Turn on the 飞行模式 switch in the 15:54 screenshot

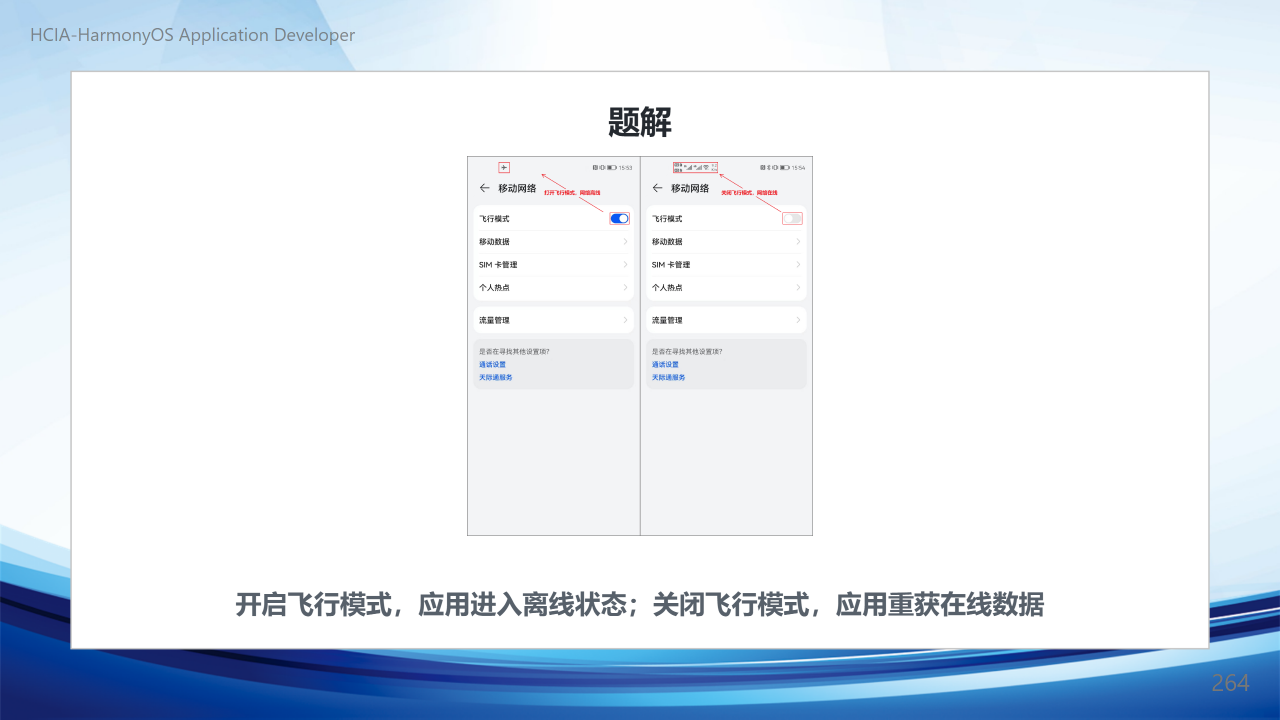point(792,218)
